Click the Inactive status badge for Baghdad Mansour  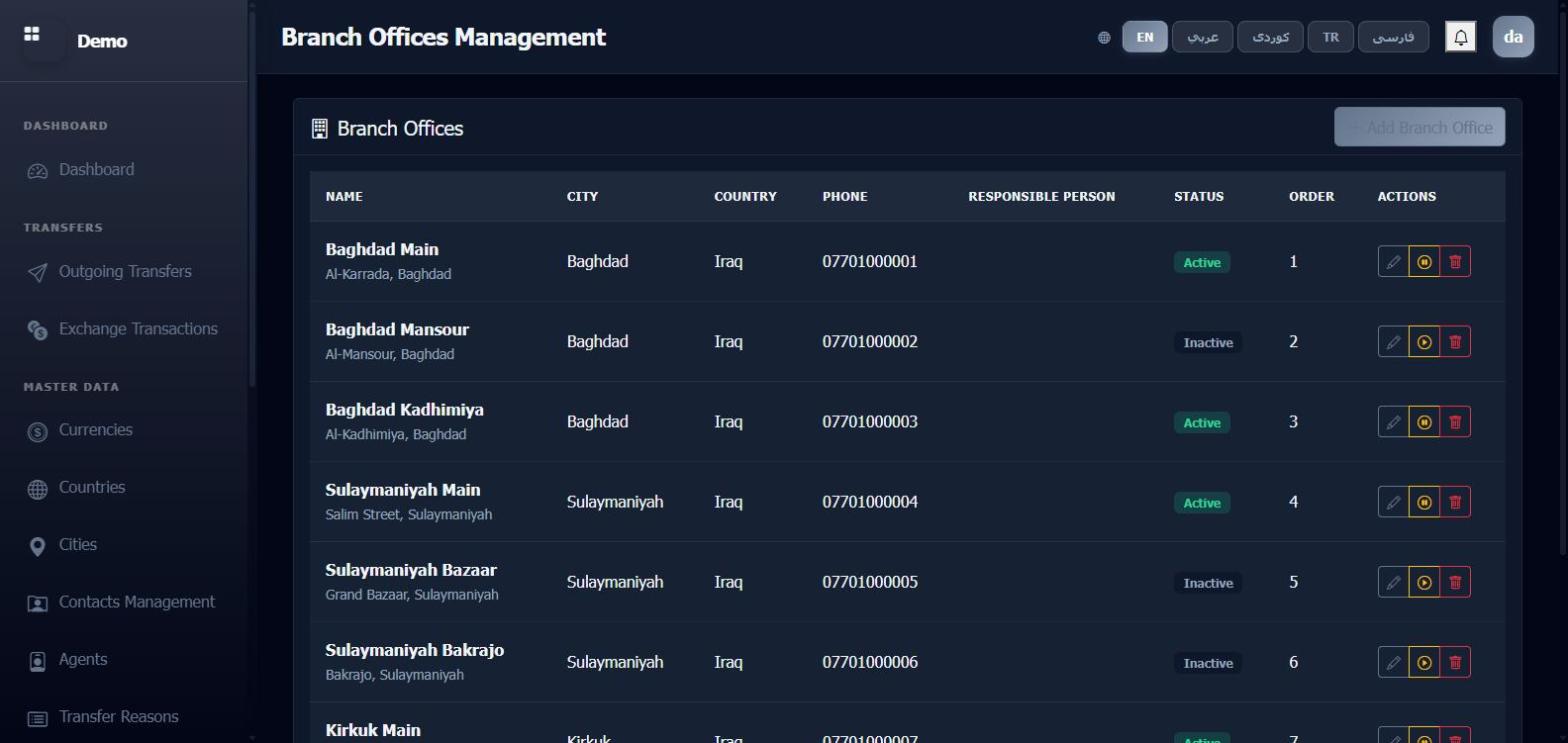coord(1208,343)
